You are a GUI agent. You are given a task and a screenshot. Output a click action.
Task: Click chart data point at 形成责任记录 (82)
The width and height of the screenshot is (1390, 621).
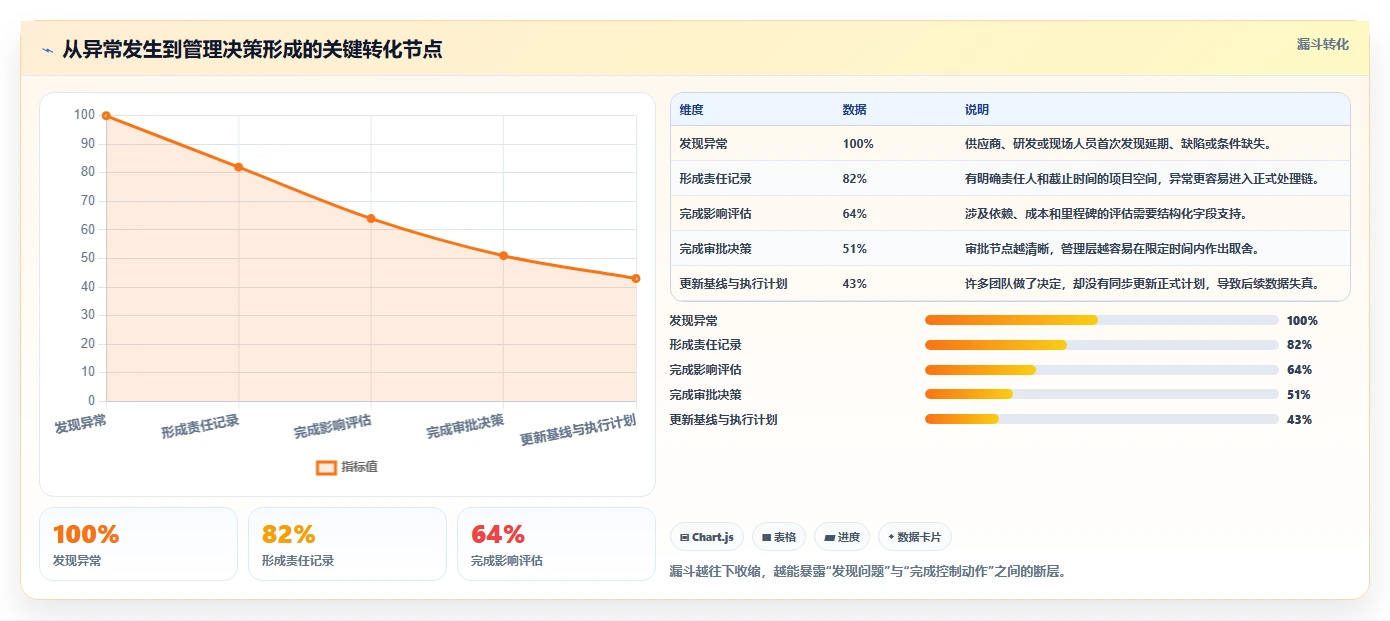coord(238,167)
